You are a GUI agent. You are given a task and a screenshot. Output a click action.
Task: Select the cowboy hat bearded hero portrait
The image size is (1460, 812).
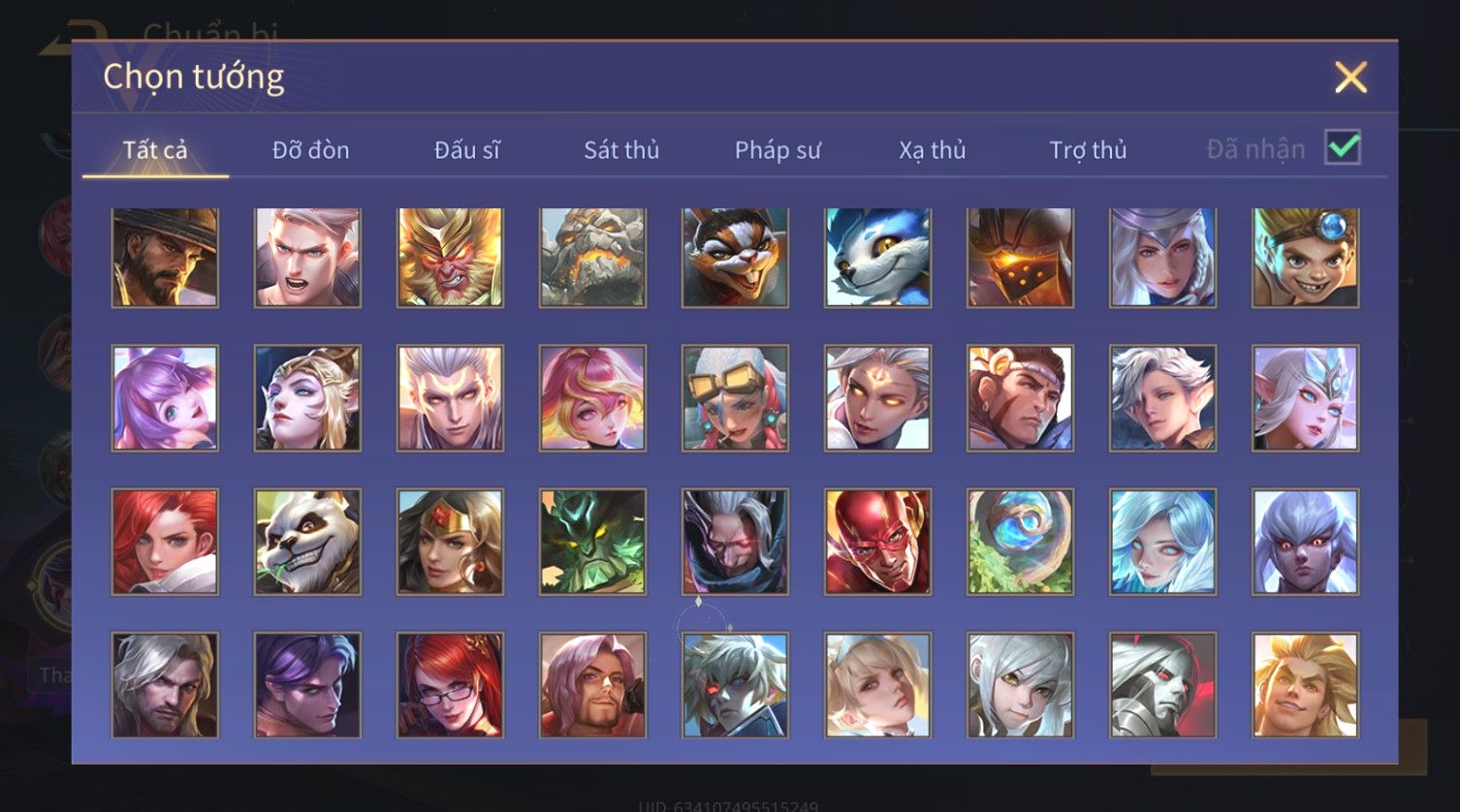[165, 258]
